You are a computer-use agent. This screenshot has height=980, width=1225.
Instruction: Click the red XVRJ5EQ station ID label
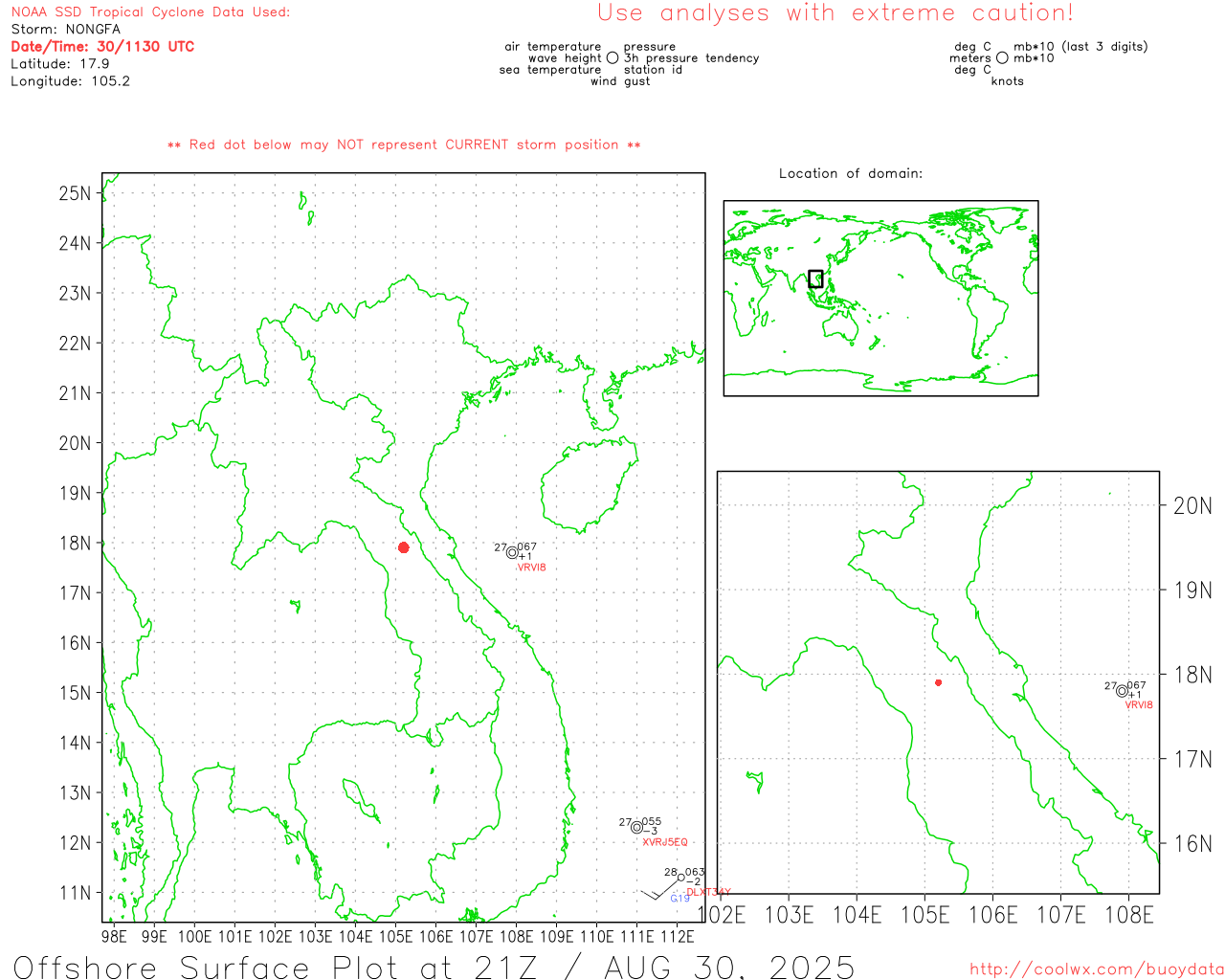pos(665,842)
